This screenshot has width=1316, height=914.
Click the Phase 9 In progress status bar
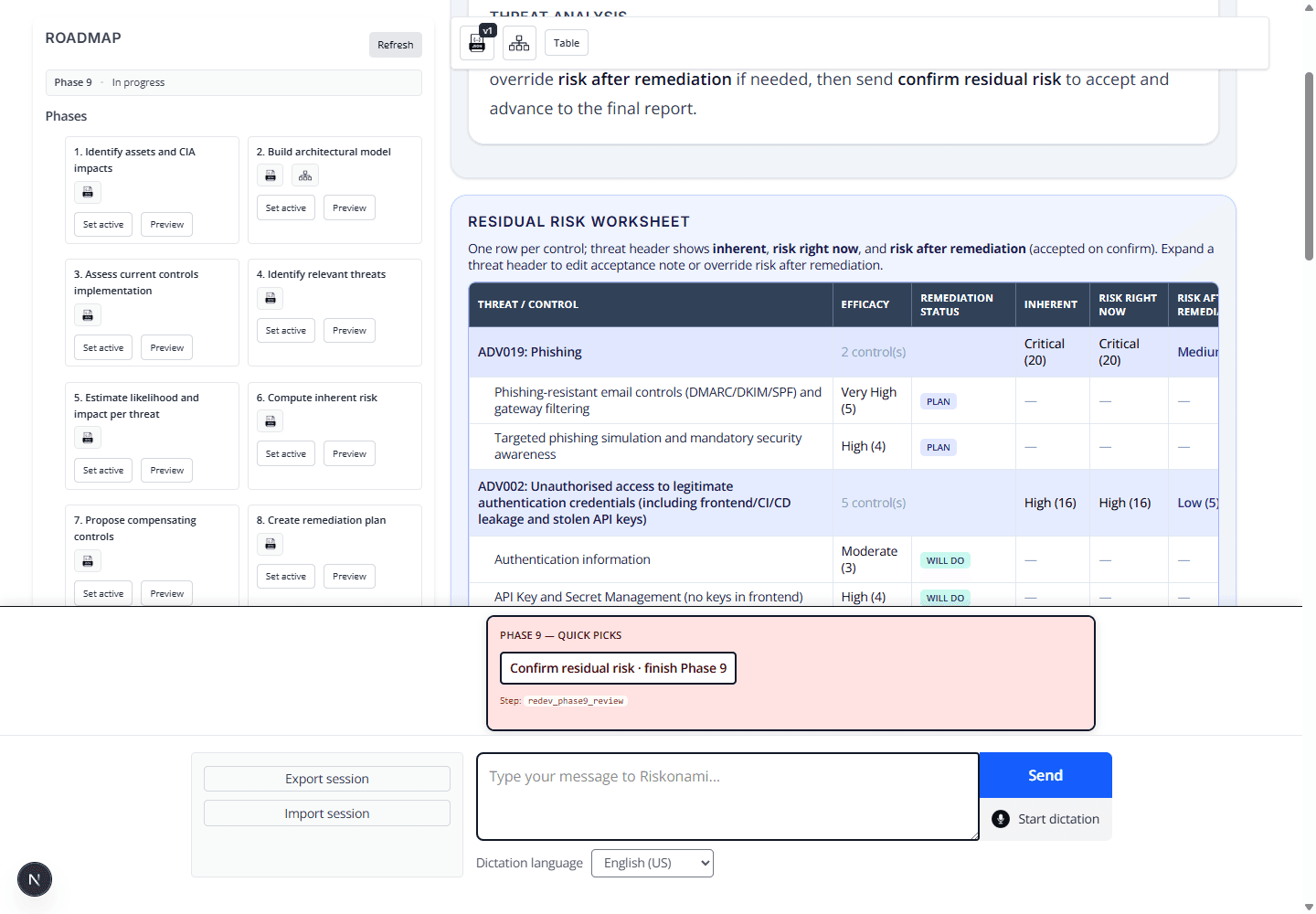234,82
